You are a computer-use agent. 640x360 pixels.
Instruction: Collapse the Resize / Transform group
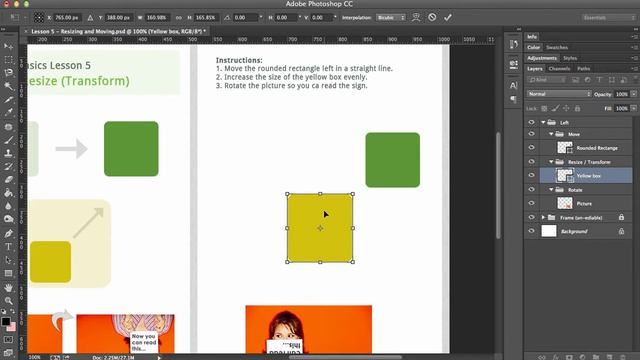click(x=551, y=162)
